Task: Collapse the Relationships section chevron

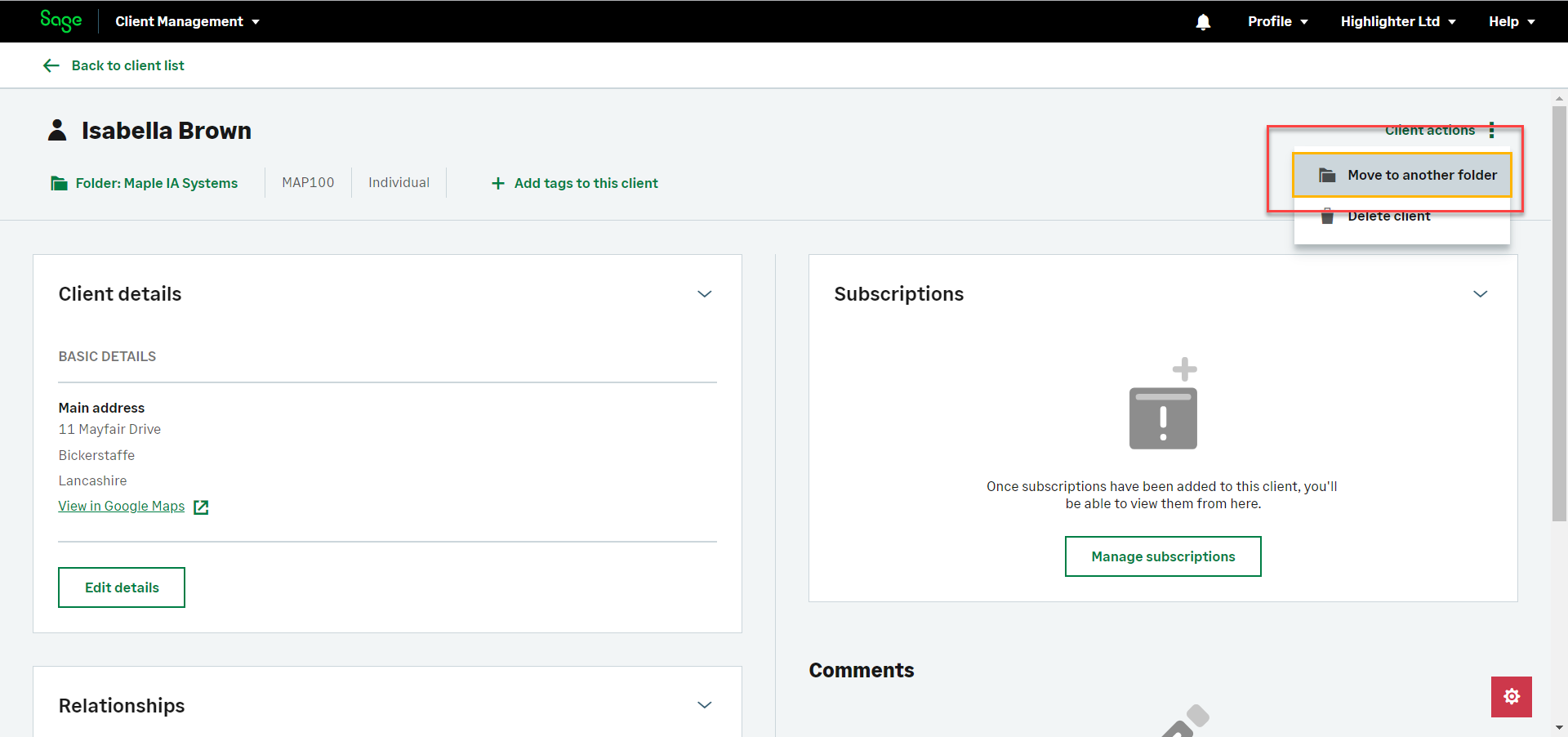Action: pyautogui.click(x=704, y=705)
